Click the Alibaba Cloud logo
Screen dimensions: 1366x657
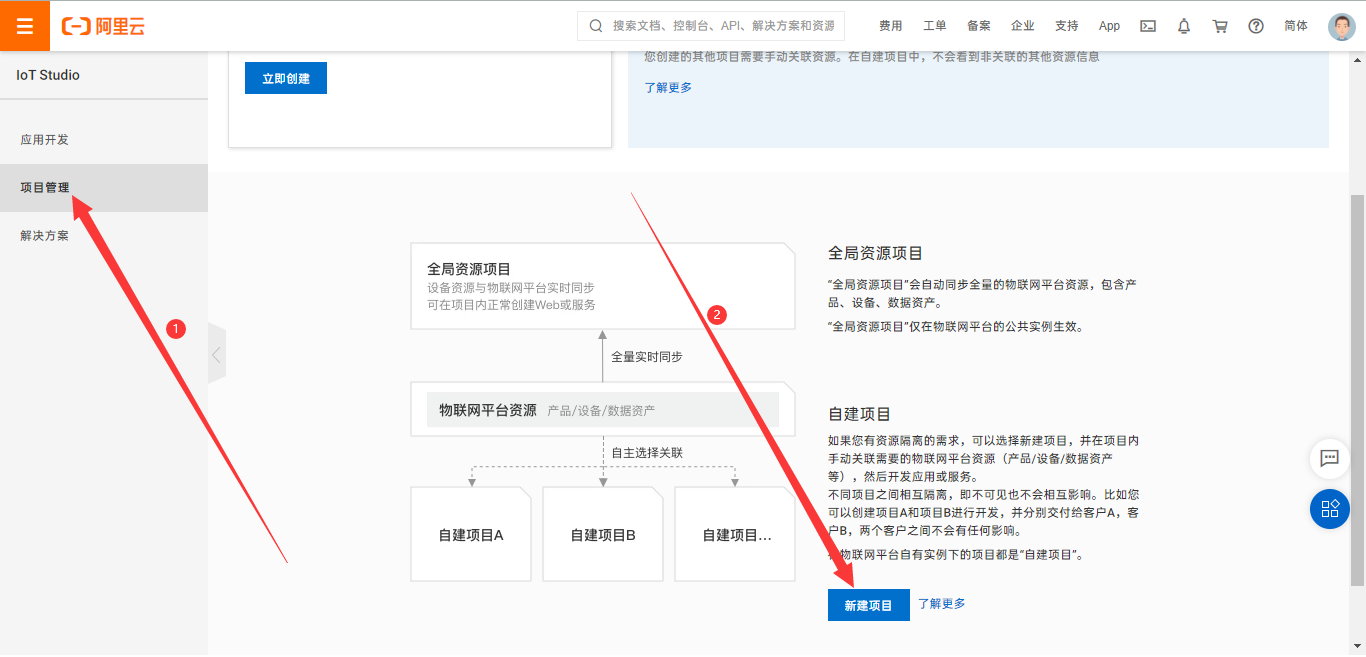[x=103, y=26]
